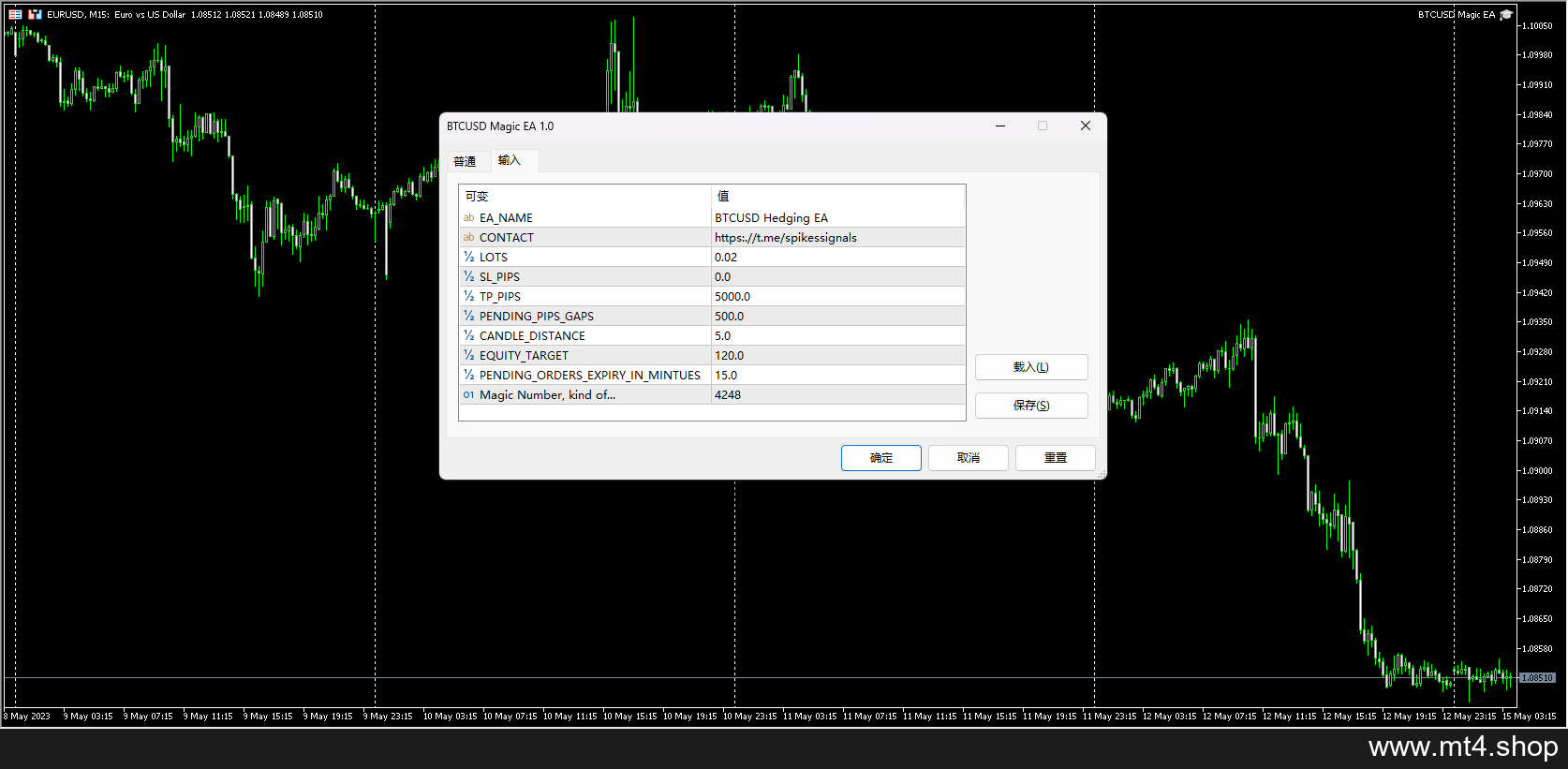Viewport: 1568px width, 769px height.
Task: Click the PENDING_ORDERS_EXPIRY_IN_MINTUES label
Action: 590,376
